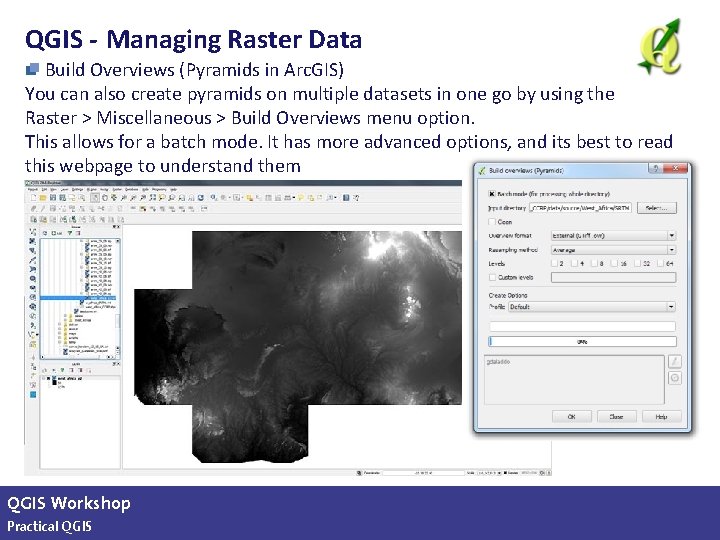
Task: Open the Help menu in QGIS menubar
Action: tap(174, 189)
